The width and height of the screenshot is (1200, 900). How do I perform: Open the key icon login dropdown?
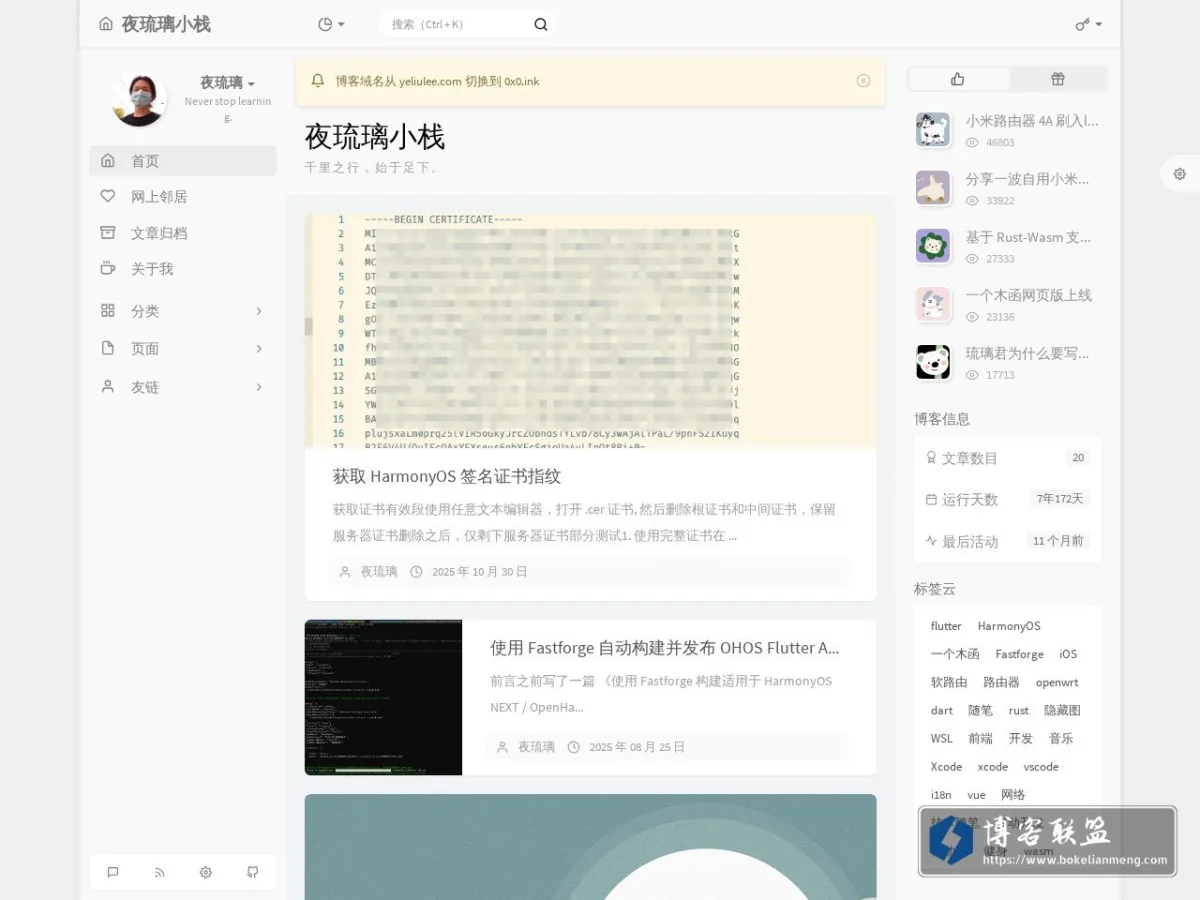point(1089,24)
